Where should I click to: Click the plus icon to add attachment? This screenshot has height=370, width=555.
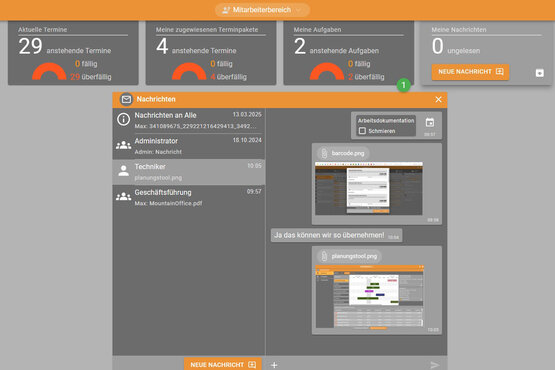tap(274, 365)
